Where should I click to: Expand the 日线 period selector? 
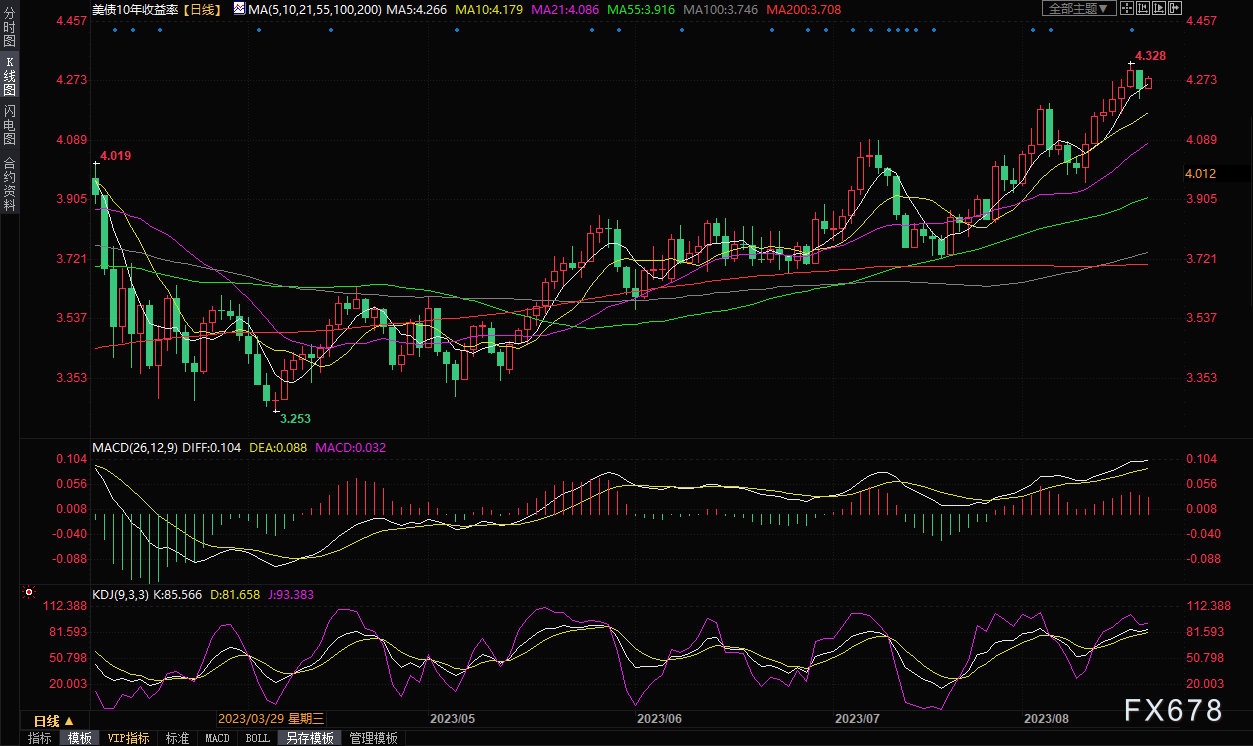53,720
